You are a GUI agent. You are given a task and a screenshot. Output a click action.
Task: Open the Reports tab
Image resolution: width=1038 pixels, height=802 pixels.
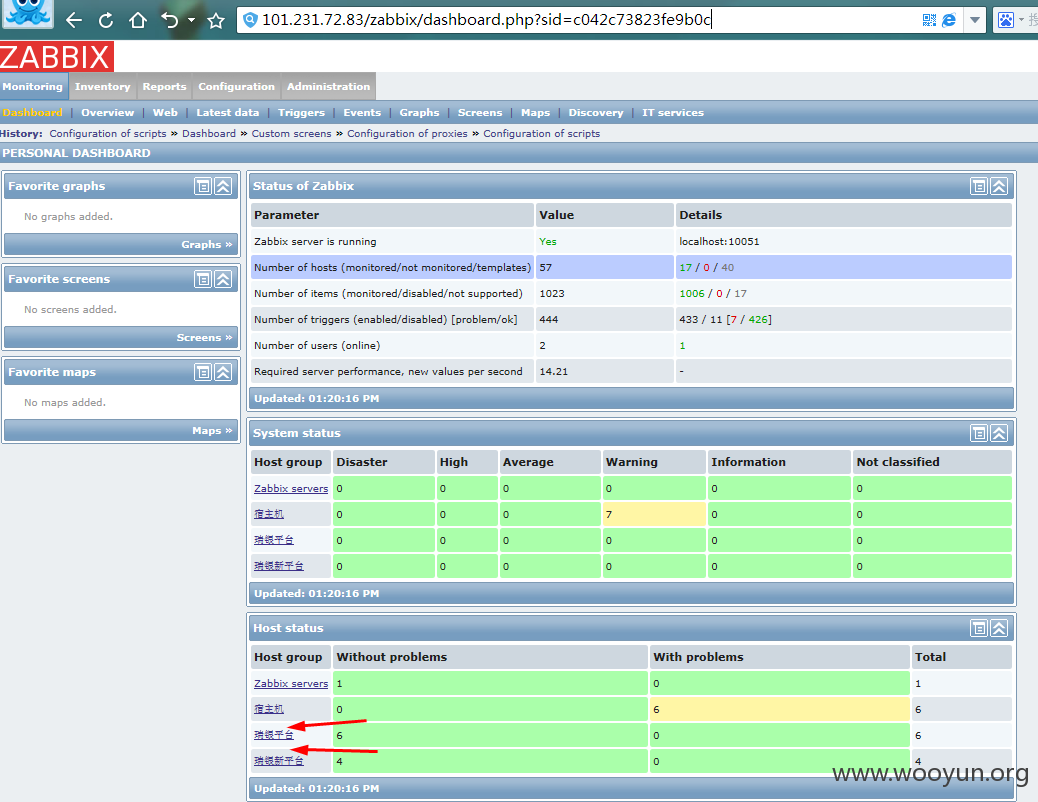(164, 87)
